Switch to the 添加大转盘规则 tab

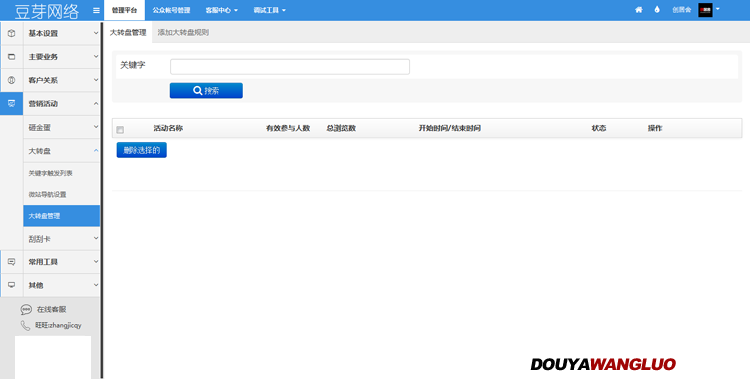pyautogui.click(x=183, y=33)
